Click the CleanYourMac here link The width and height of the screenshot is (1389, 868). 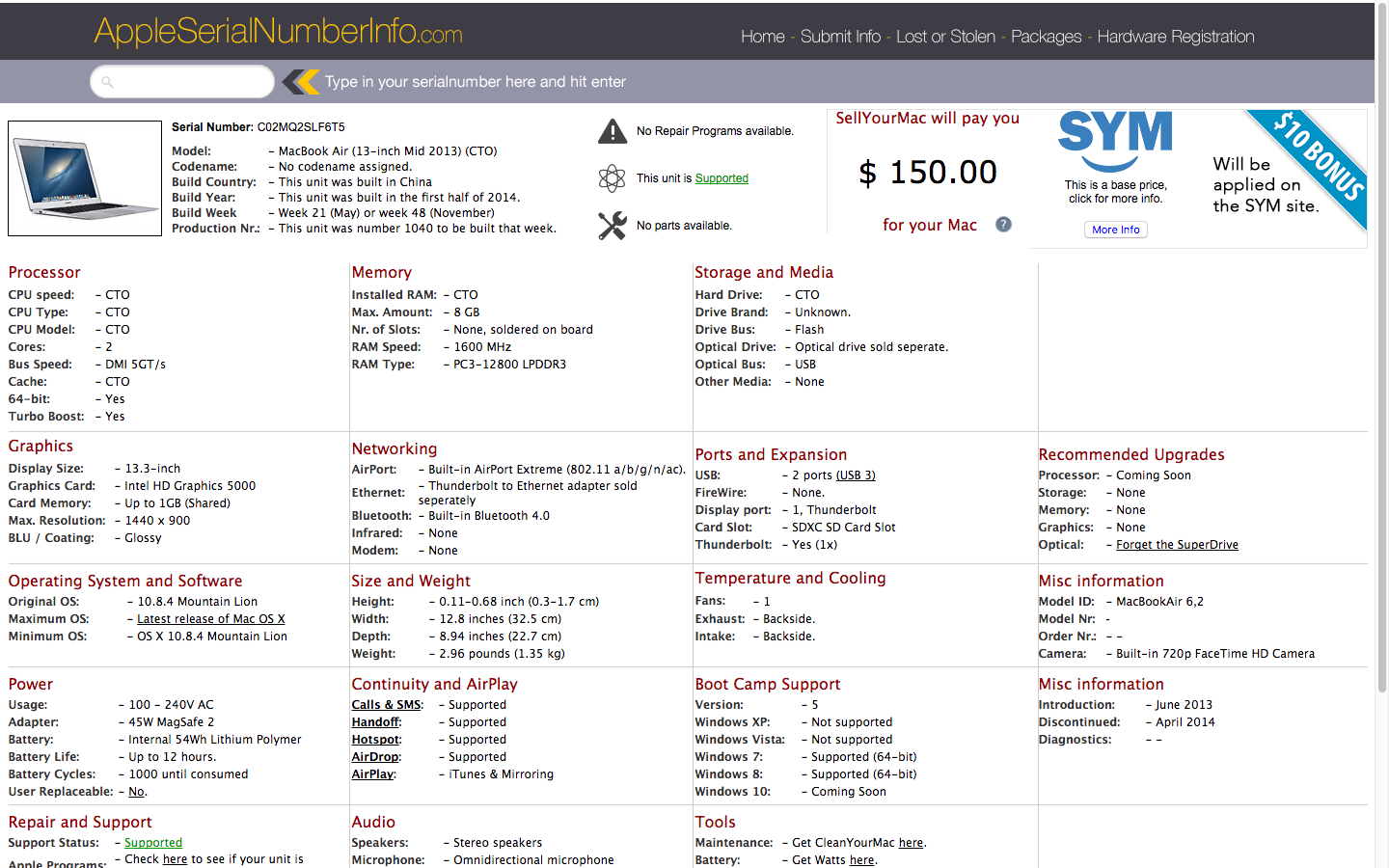click(911, 843)
